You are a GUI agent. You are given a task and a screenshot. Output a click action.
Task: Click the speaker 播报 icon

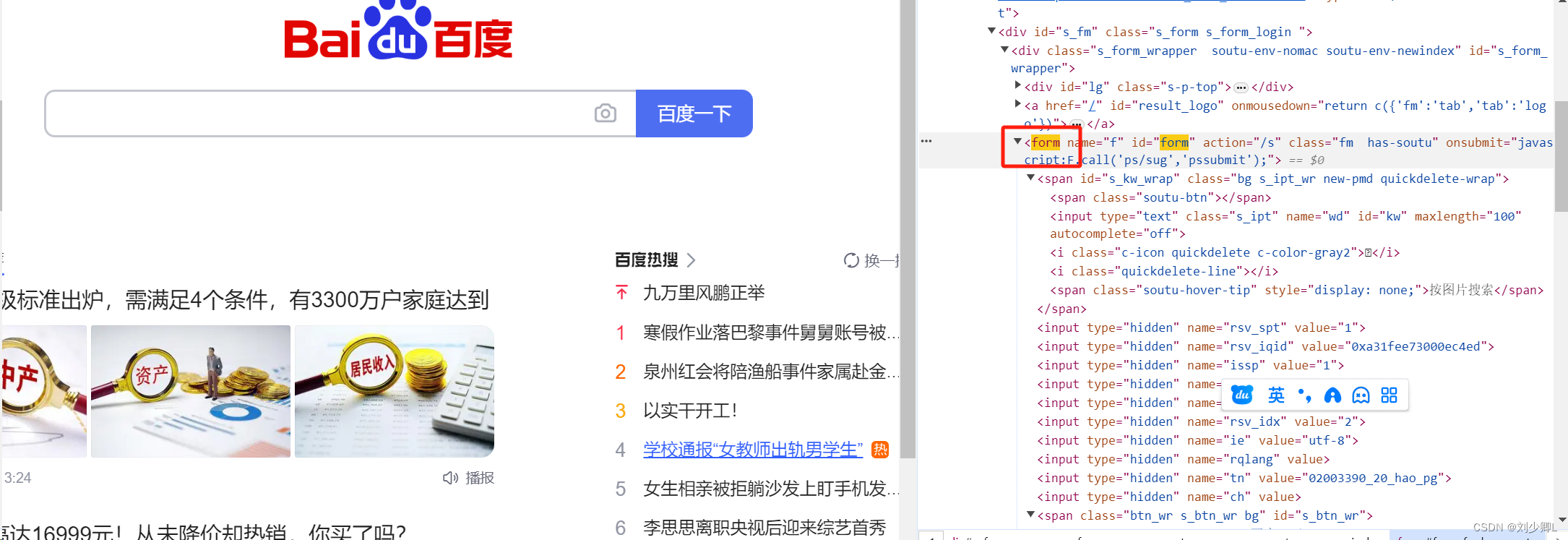(x=450, y=478)
